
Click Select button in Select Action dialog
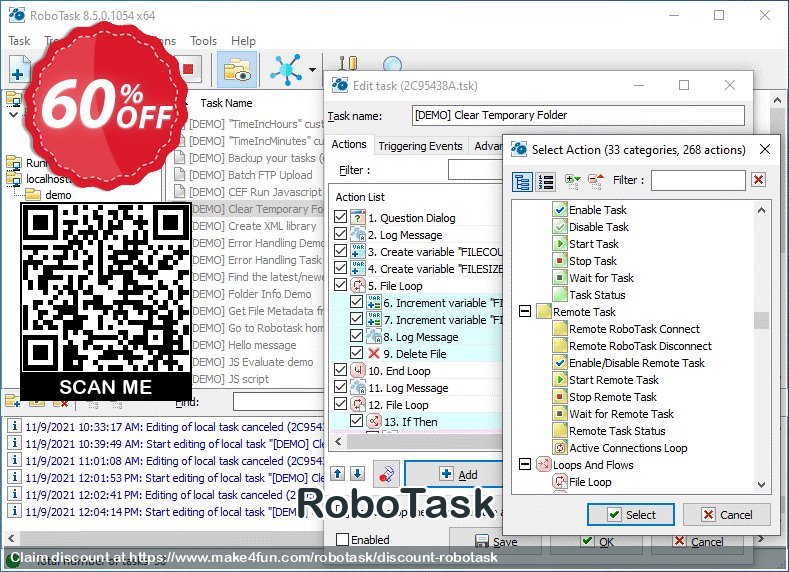(631, 515)
